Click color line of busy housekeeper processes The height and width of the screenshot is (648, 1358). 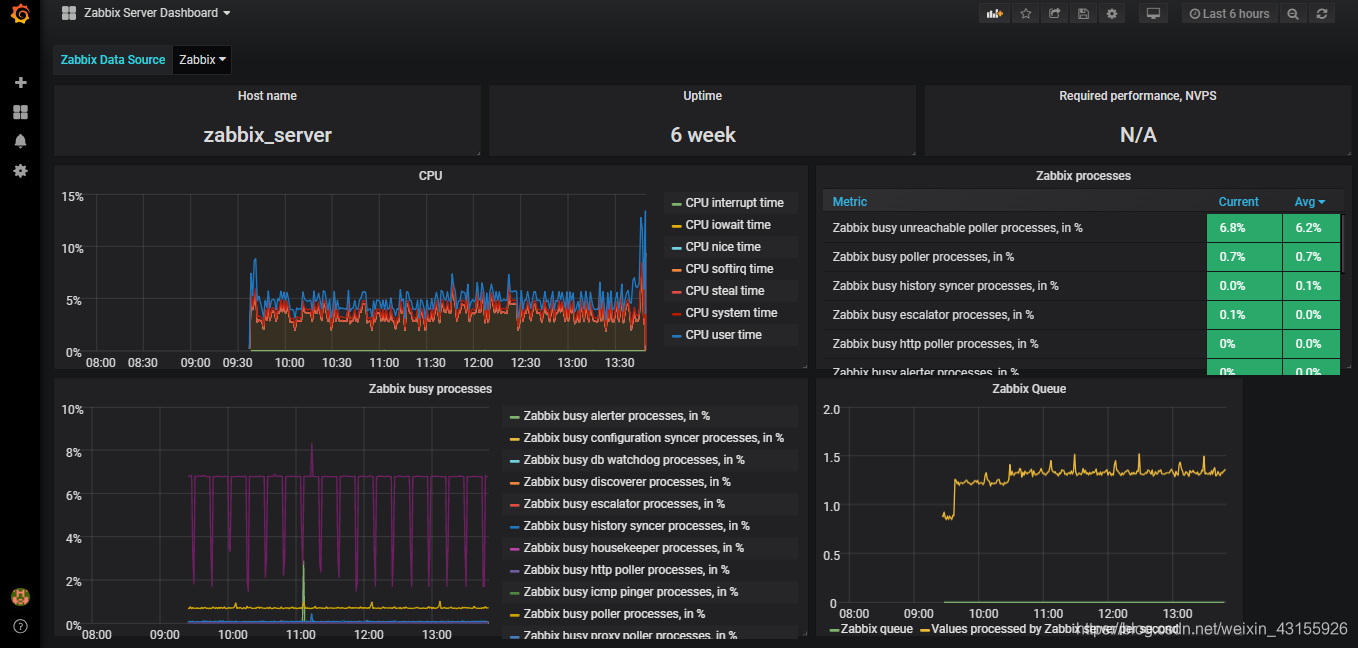[x=515, y=548]
